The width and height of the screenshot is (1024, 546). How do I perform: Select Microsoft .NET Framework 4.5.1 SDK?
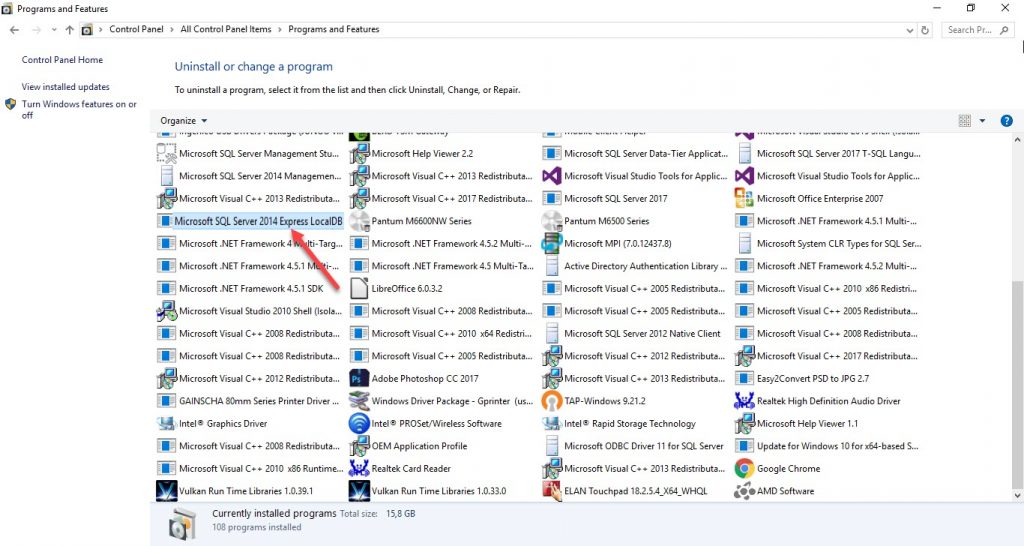point(241,288)
